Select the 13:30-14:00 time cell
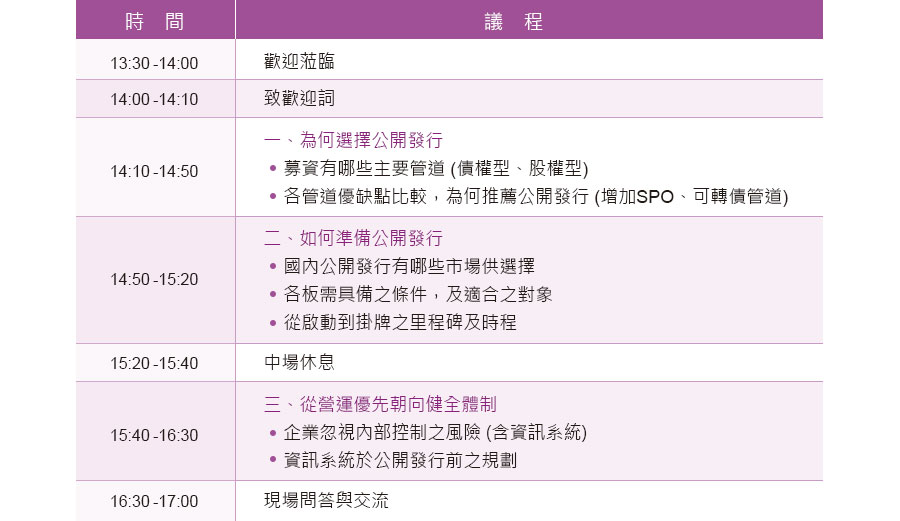 (155, 63)
